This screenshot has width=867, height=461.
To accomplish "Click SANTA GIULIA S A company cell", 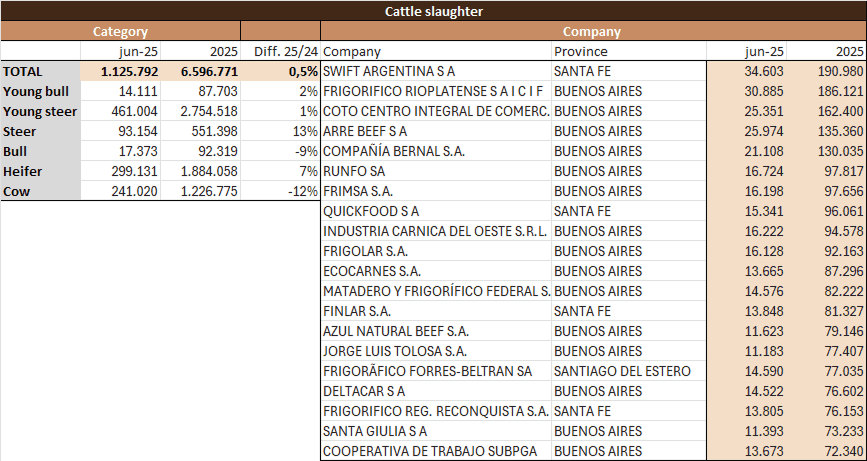I will (x=436, y=431).
